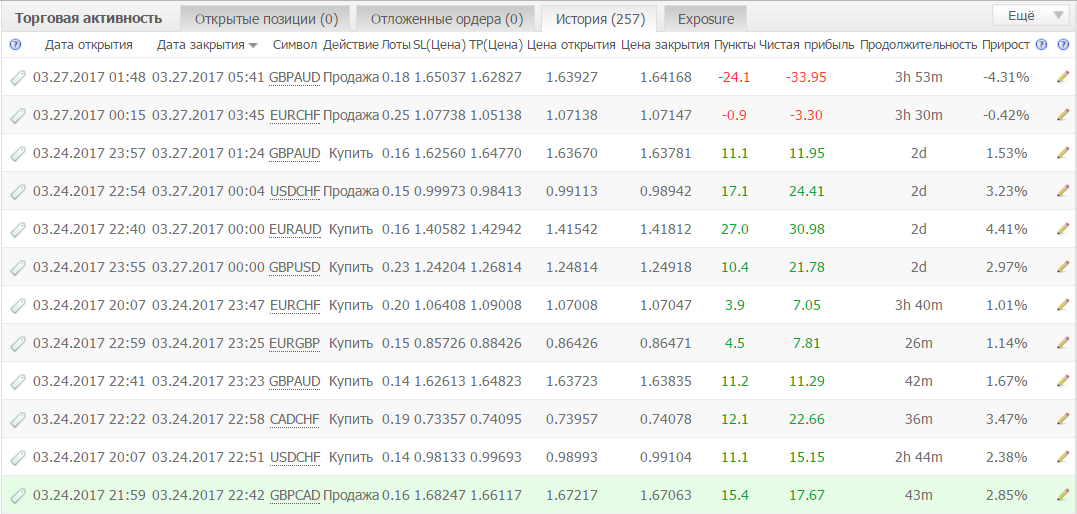The height and width of the screenshot is (514, 1077).
Task: Click the tag icon for GBPAUD 03.24.2017 22:41 trade
Action: click(18, 381)
